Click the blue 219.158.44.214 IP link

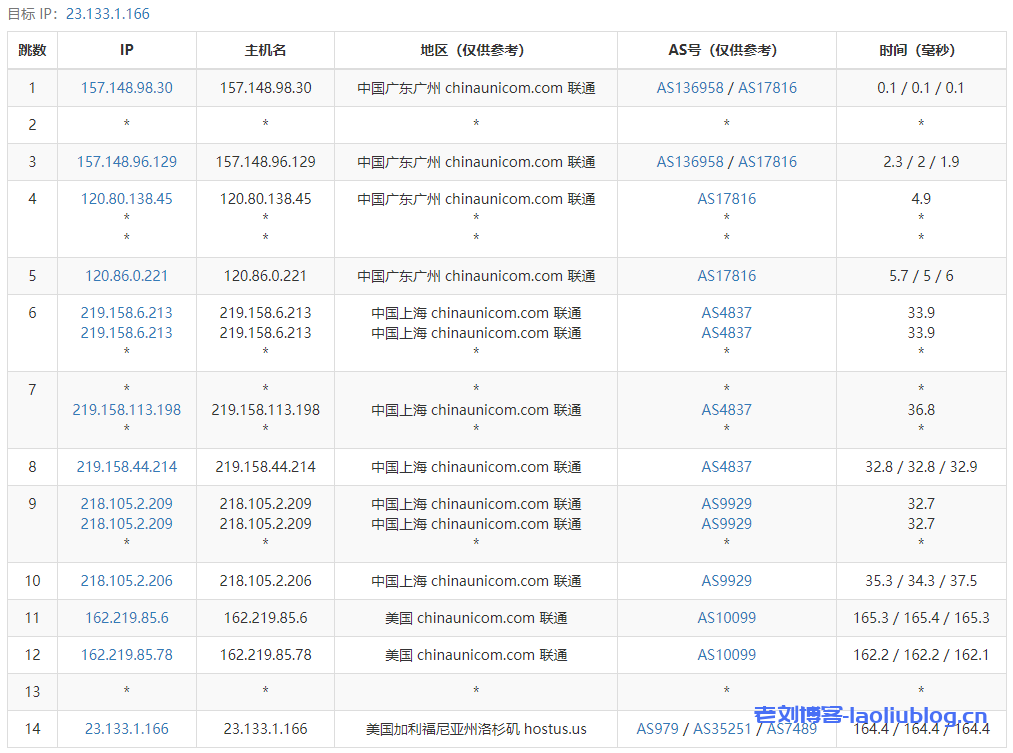point(127,467)
